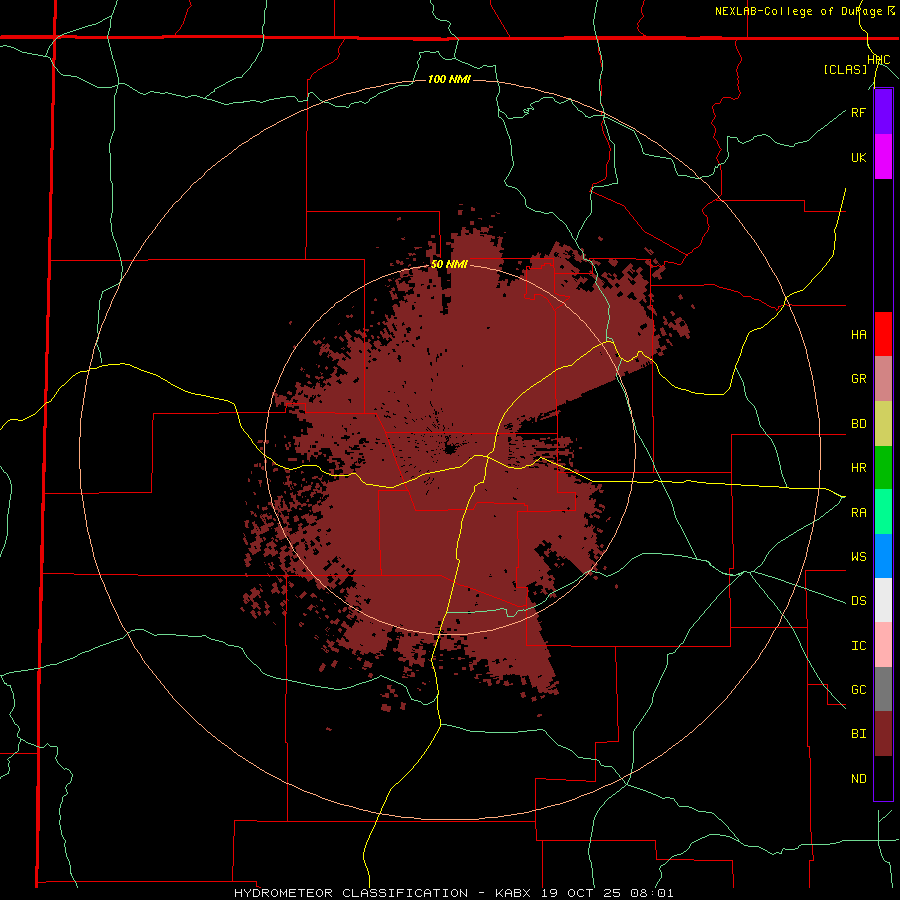Click the BD legend label

tap(858, 424)
